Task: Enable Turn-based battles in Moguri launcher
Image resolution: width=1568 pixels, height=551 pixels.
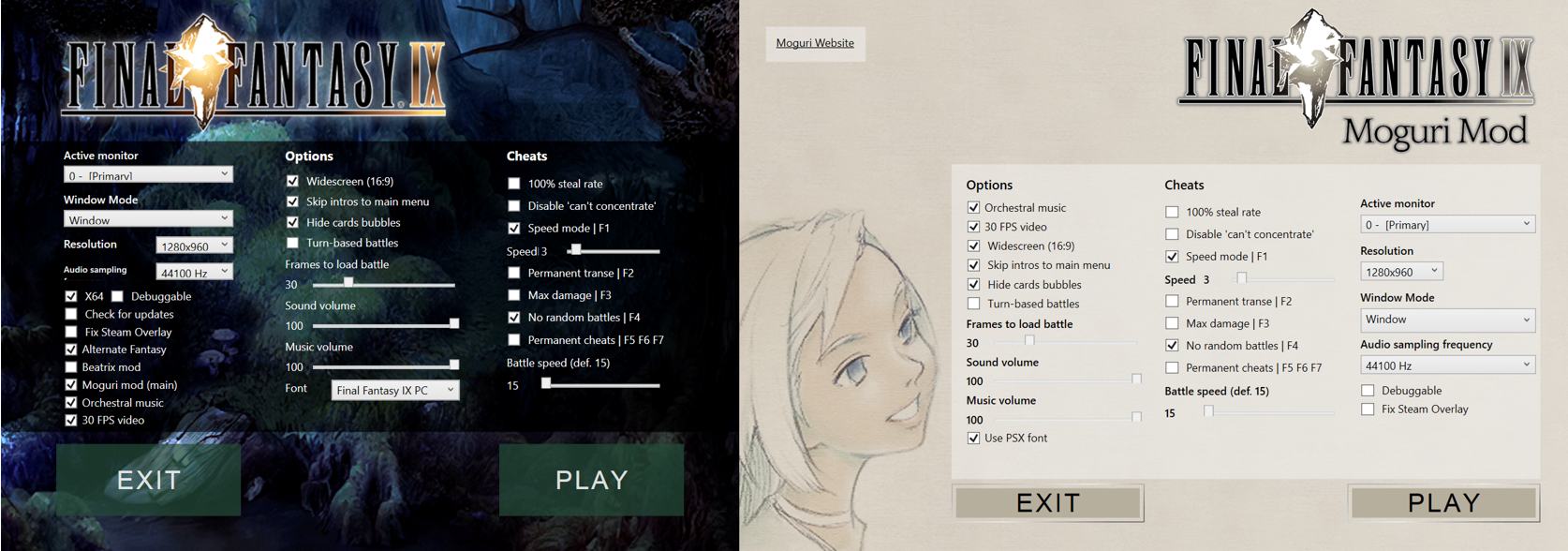Action: pyautogui.click(x=973, y=304)
